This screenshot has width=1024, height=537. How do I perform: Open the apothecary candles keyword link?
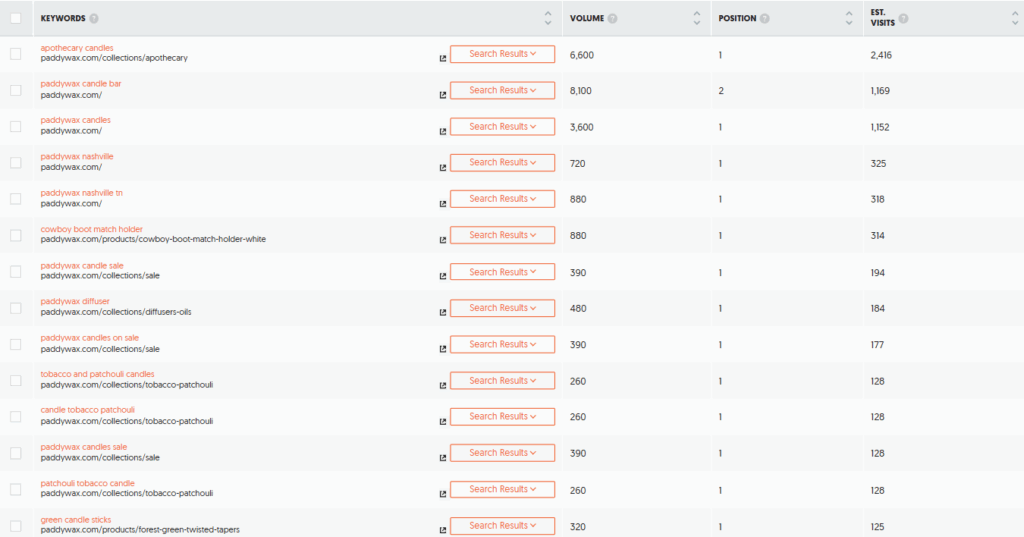click(77, 48)
